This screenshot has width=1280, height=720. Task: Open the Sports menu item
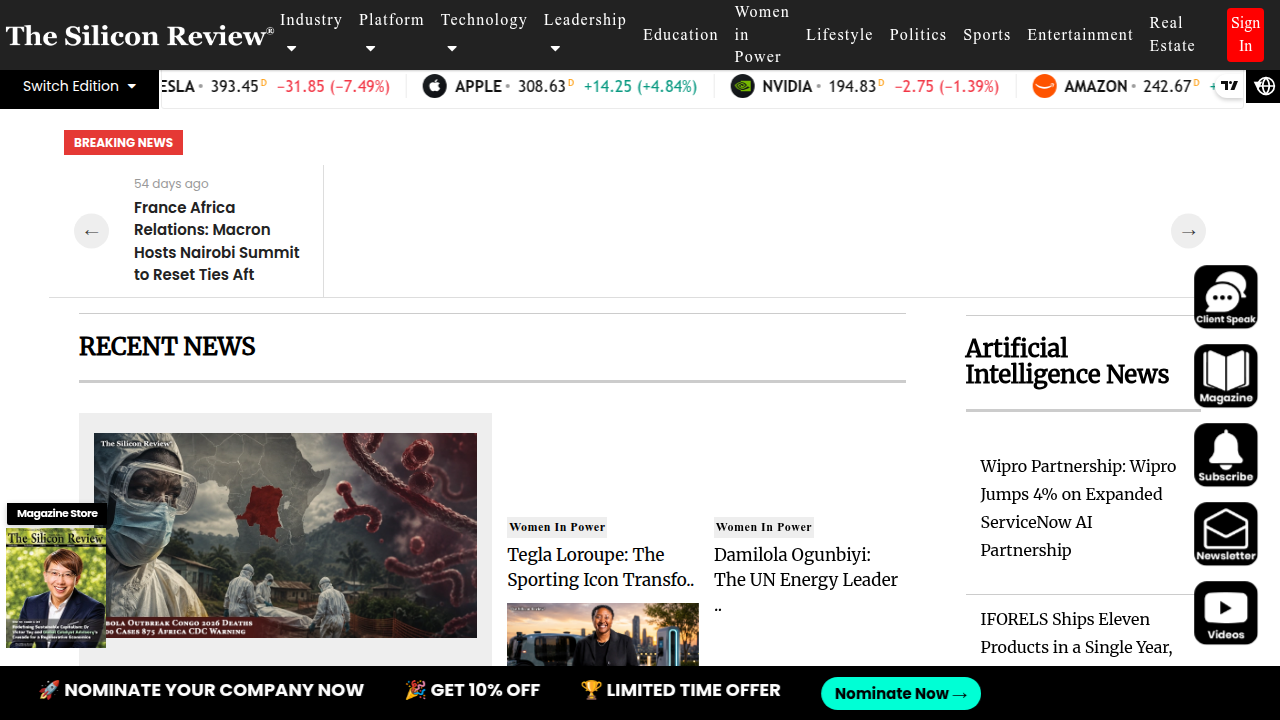[987, 34]
